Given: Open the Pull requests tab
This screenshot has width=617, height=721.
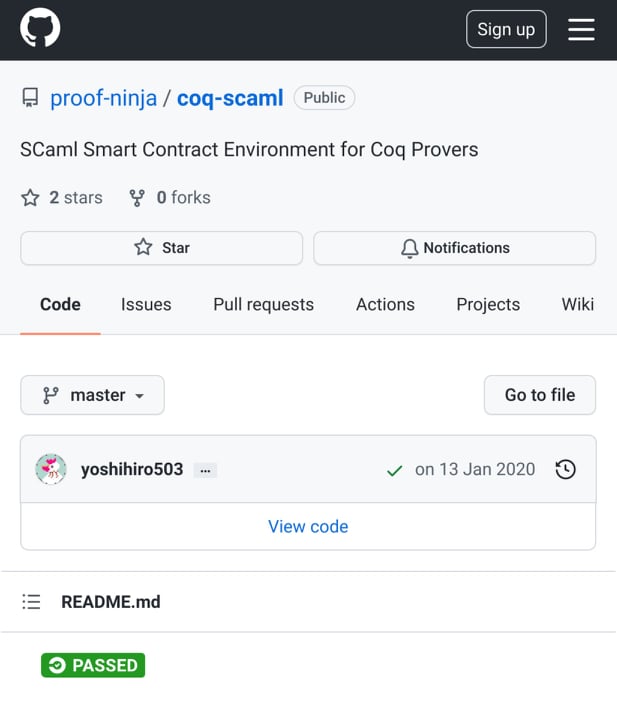Looking at the screenshot, I should pyautogui.click(x=263, y=305).
